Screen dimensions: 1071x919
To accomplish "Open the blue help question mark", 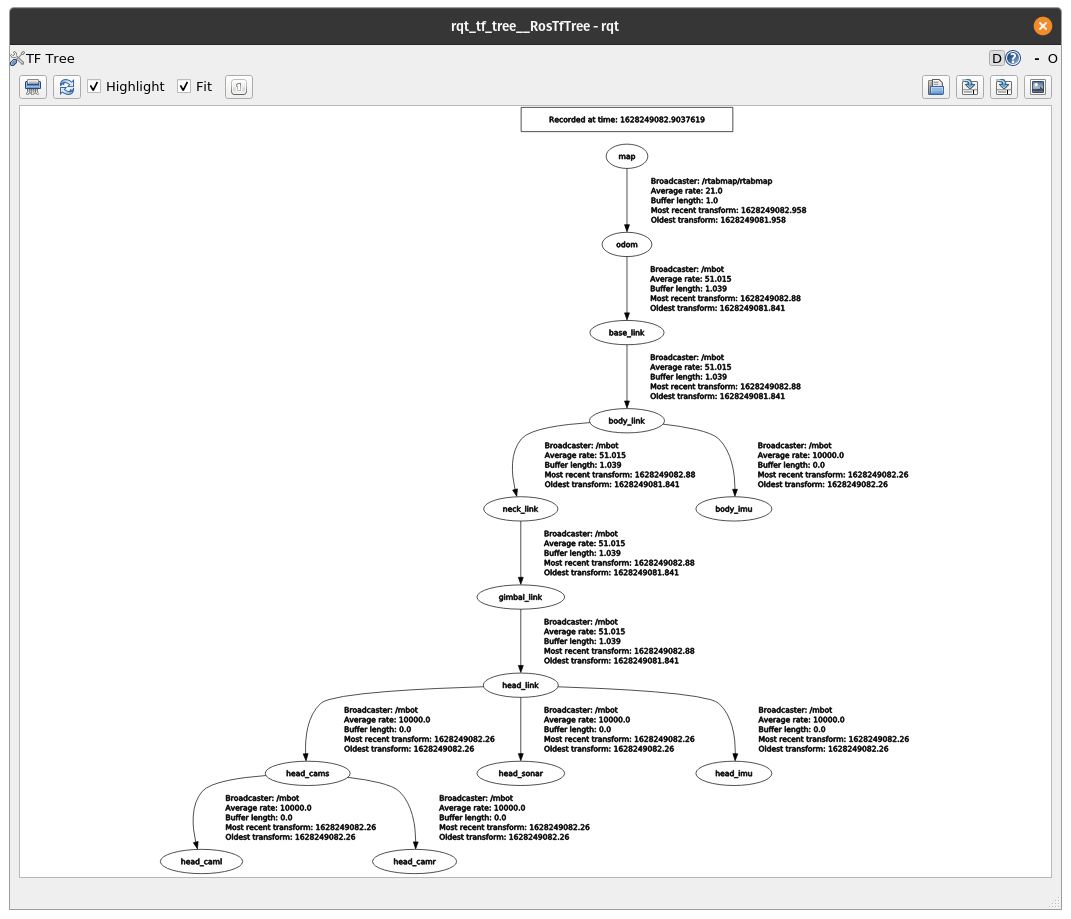I will point(1013,58).
